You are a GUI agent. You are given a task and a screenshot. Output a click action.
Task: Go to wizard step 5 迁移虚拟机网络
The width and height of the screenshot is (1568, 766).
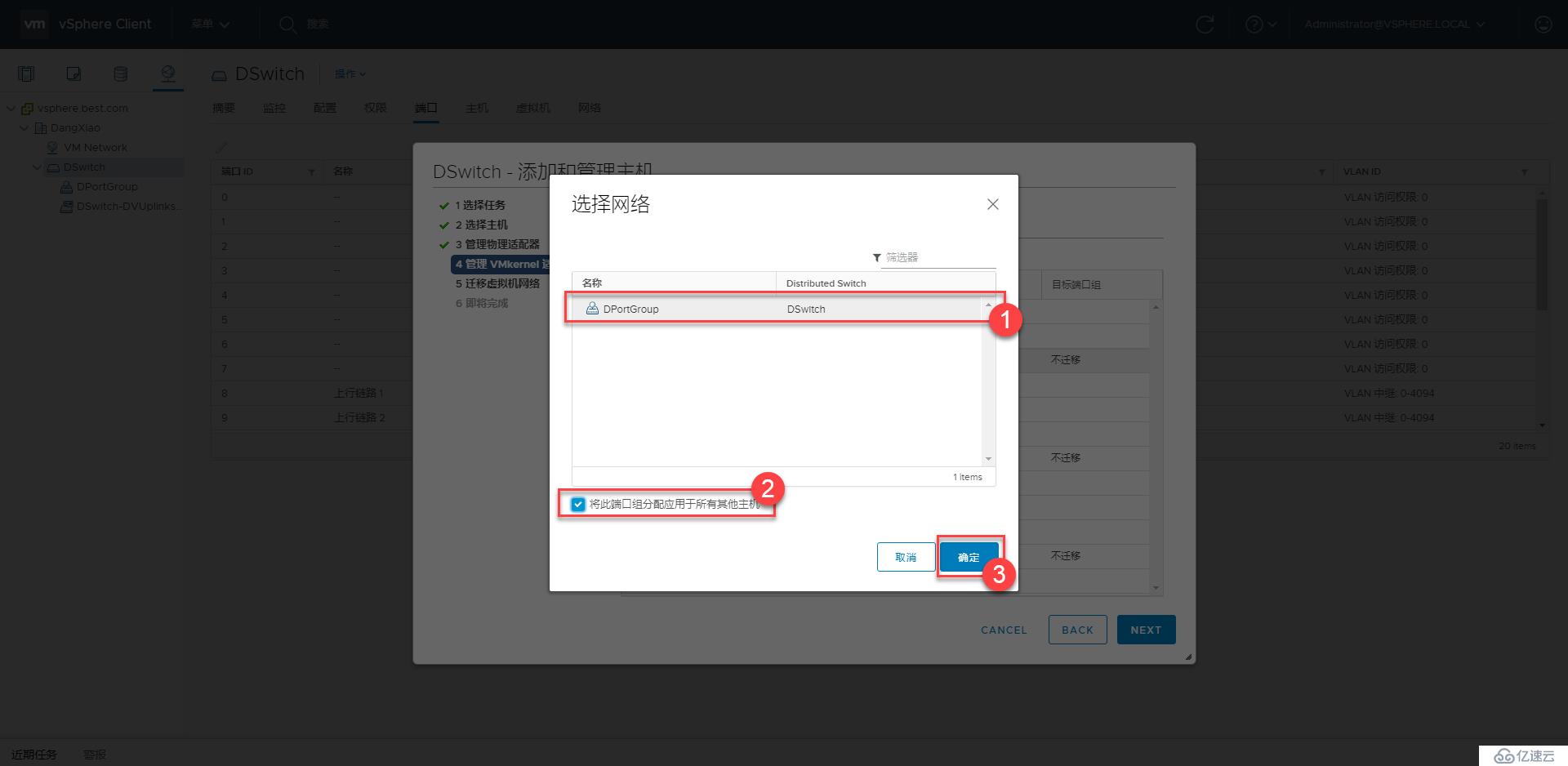point(497,283)
